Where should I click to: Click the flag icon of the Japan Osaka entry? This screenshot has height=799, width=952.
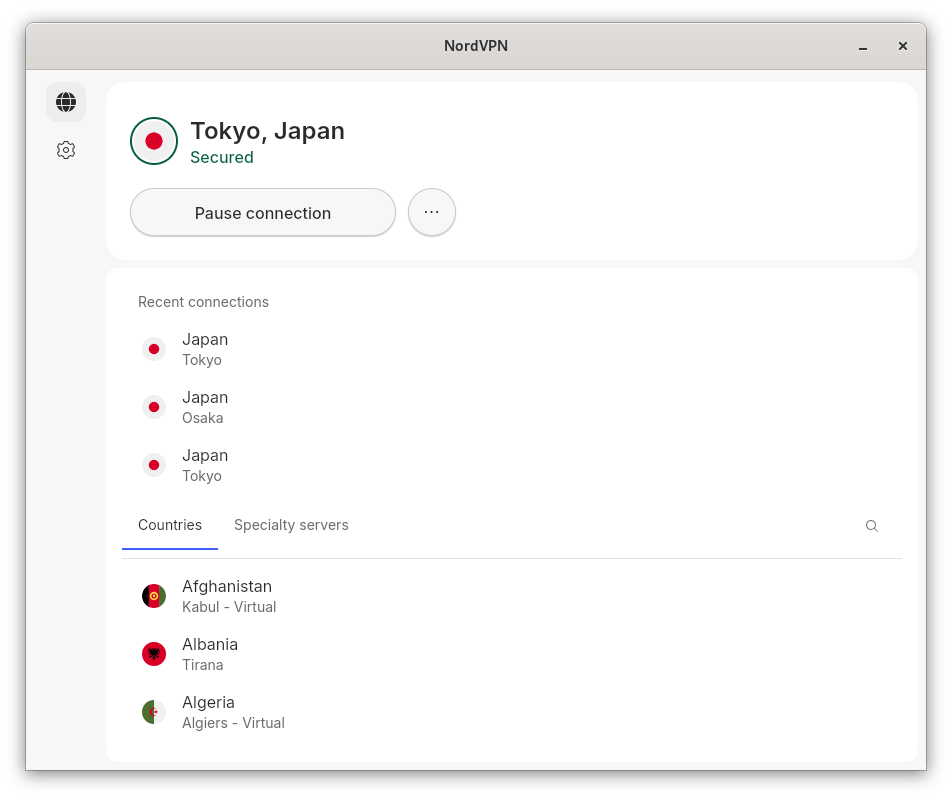[x=154, y=407]
